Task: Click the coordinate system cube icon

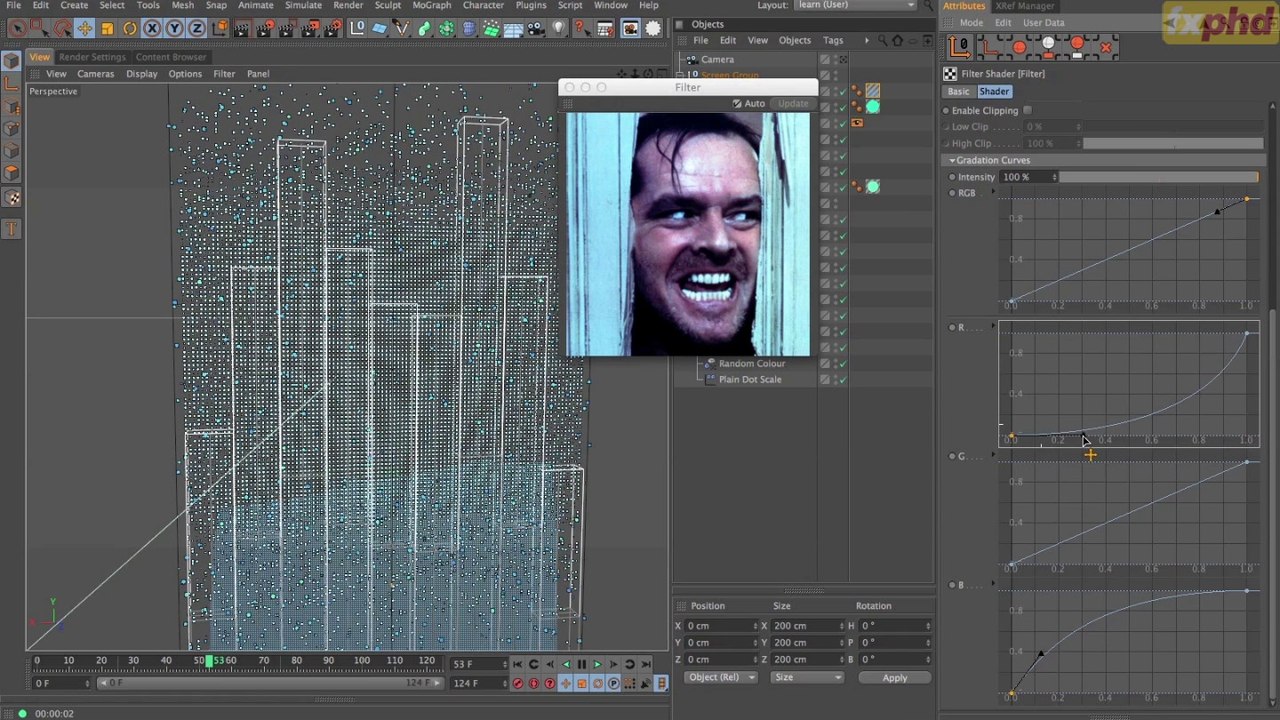Action: [220, 28]
